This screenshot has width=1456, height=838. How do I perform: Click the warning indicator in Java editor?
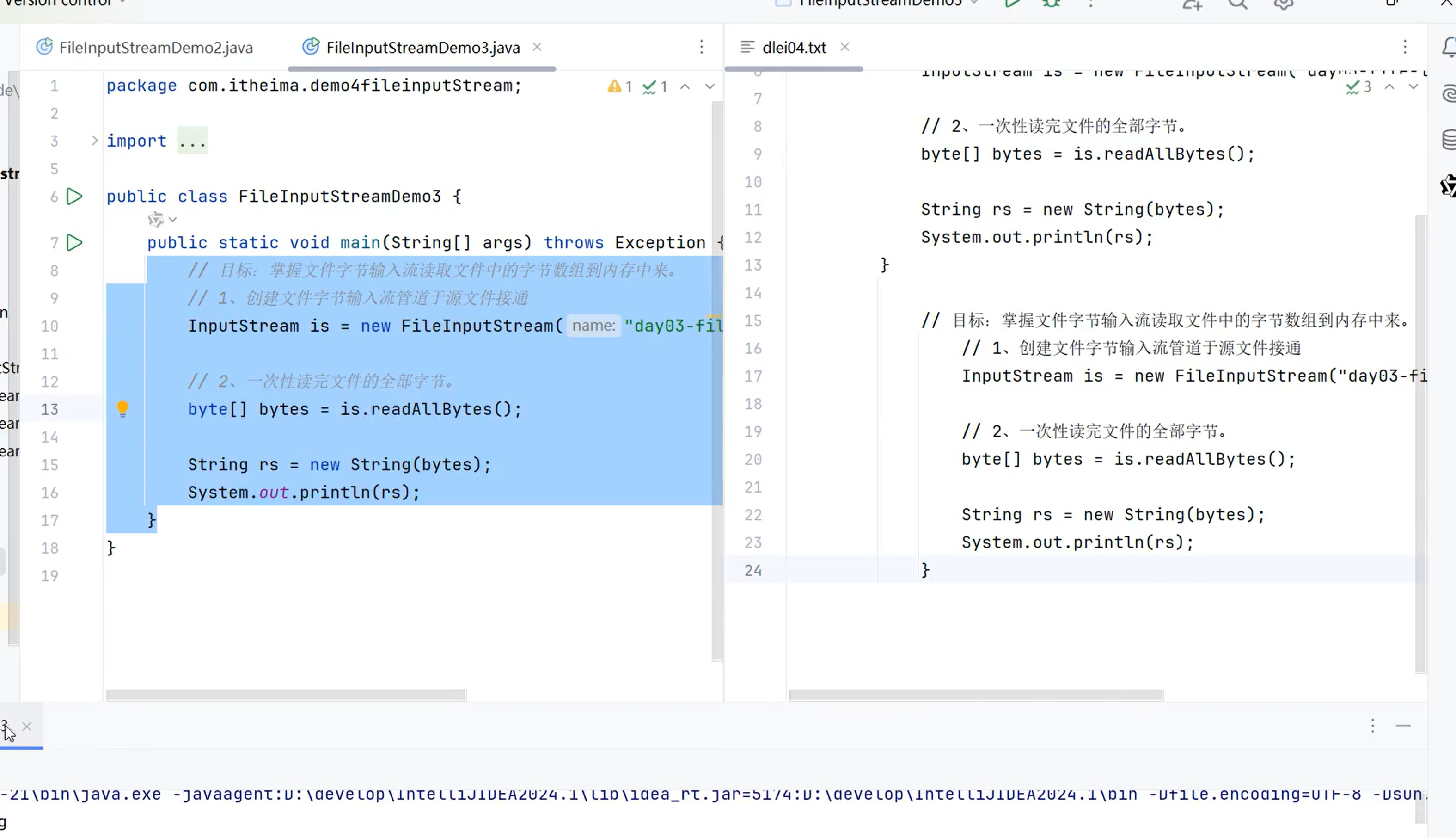[619, 87]
